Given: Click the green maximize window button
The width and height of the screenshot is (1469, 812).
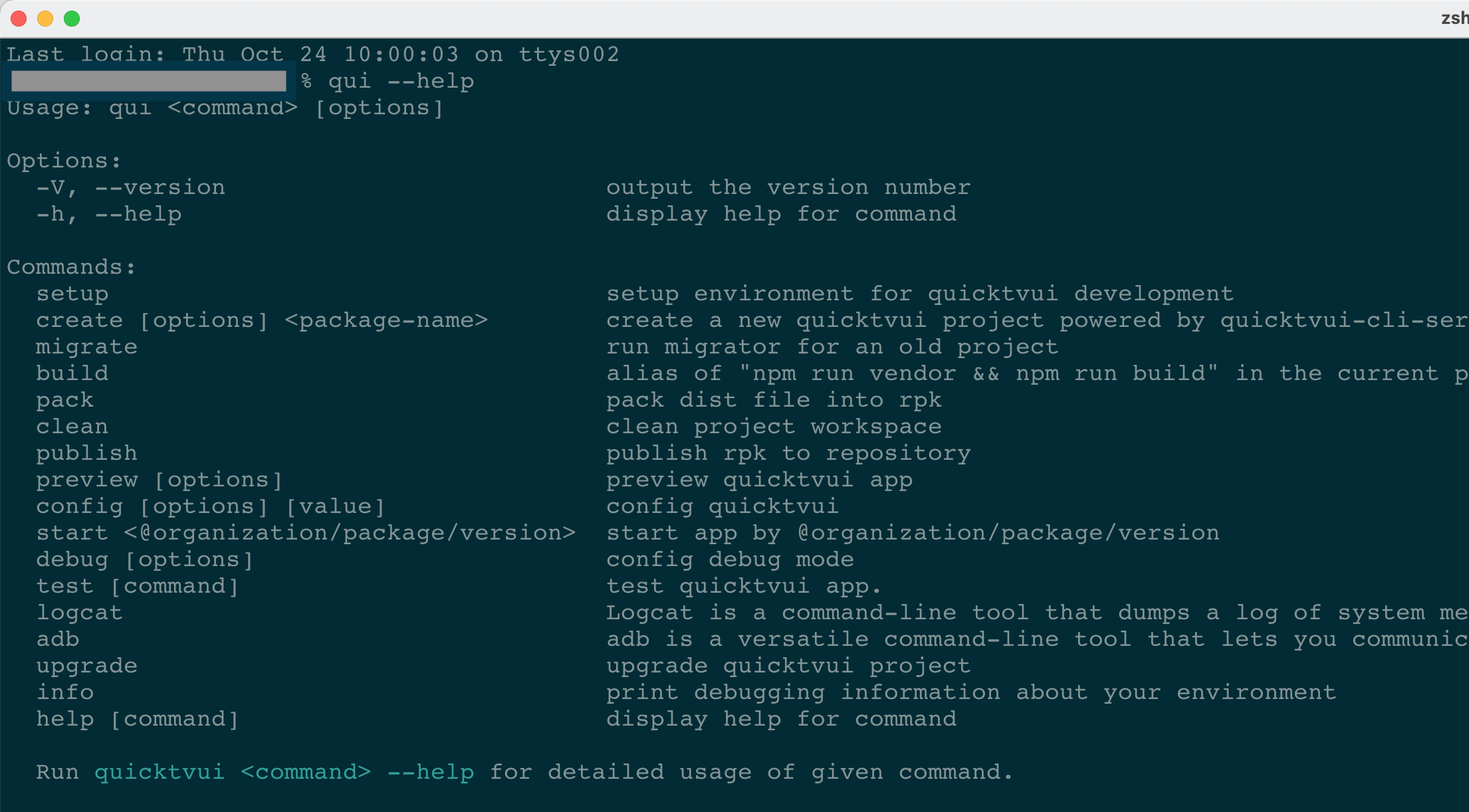Looking at the screenshot, I should point(72,19).
